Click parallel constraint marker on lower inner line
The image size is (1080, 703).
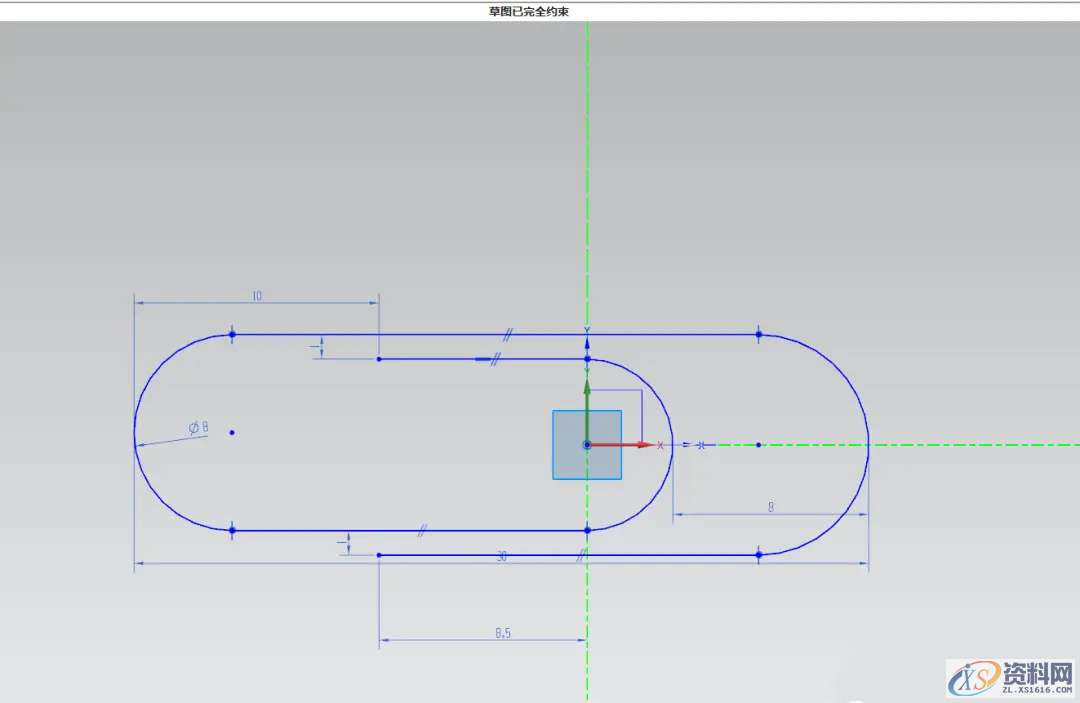click(424, 531)
